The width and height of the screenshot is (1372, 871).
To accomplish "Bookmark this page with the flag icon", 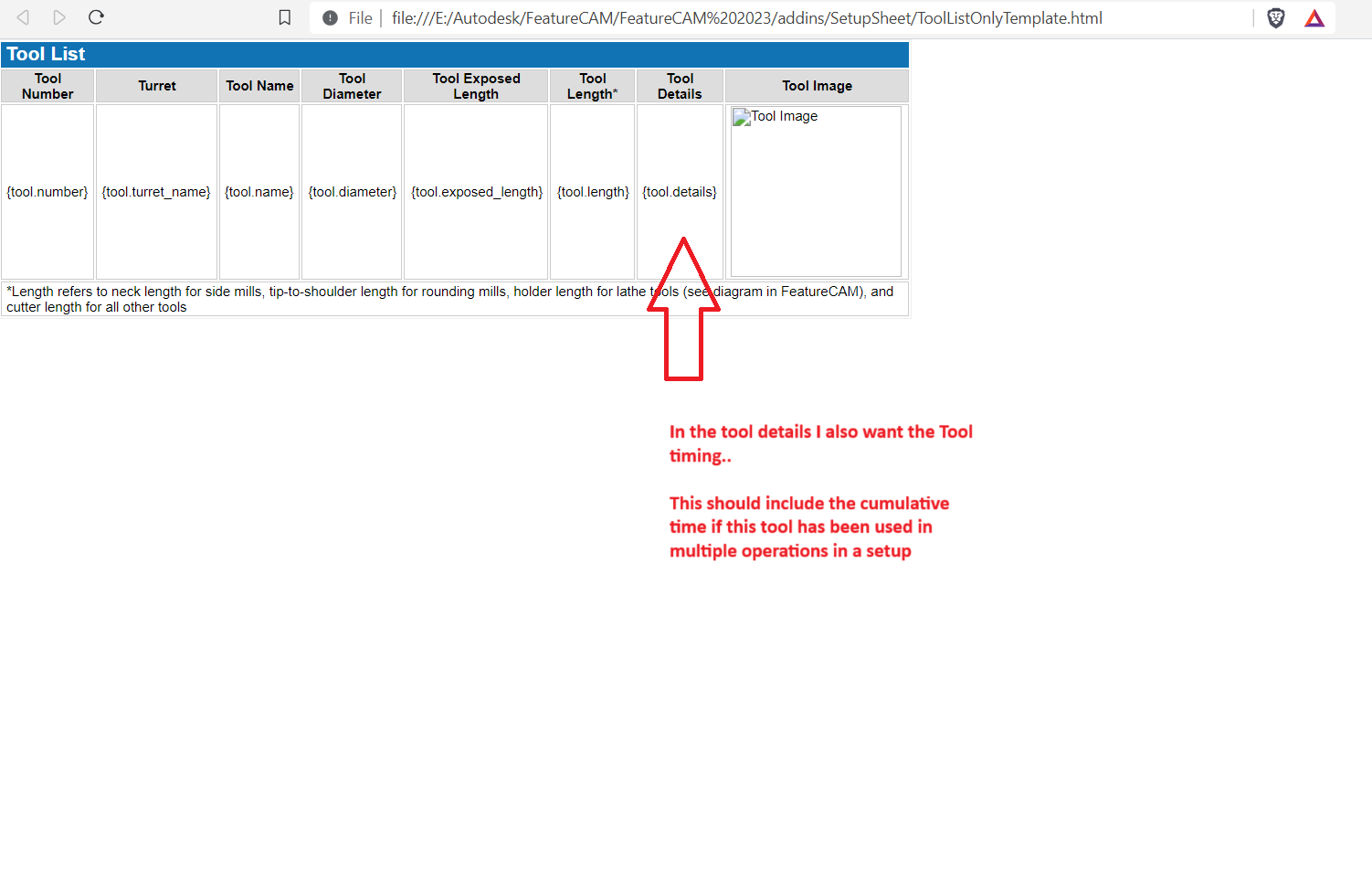I will tap(284, 16).
